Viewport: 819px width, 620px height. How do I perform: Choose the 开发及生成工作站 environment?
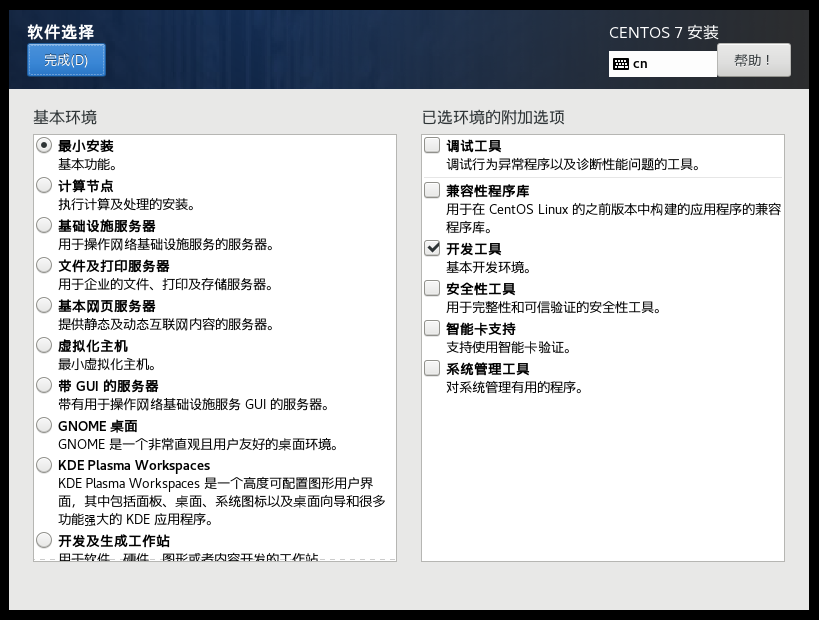pyautogui.click(x=44, y=540)
